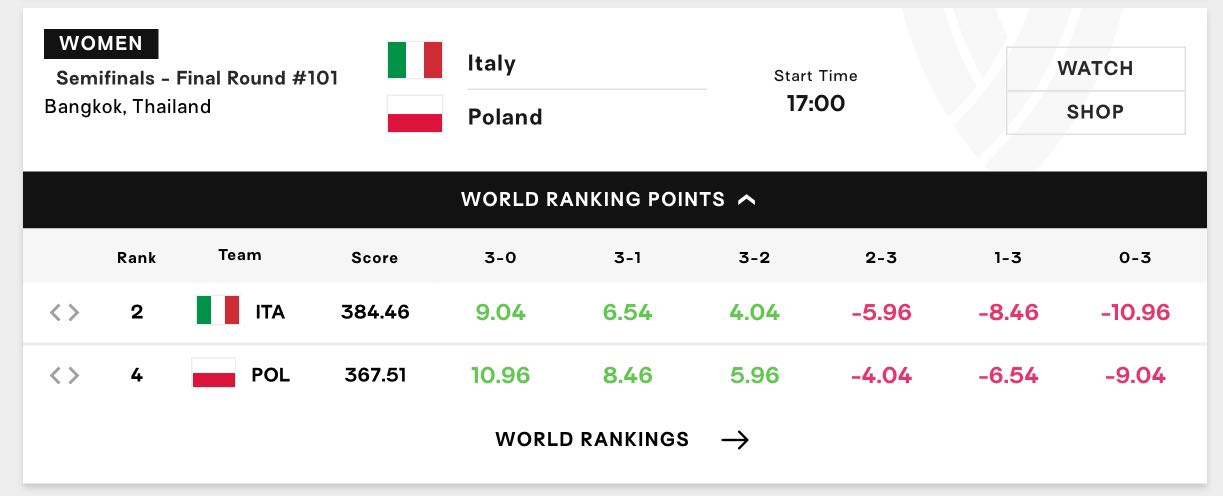
Task: Open the WATCH button
Action: (x=1095, y=69)
